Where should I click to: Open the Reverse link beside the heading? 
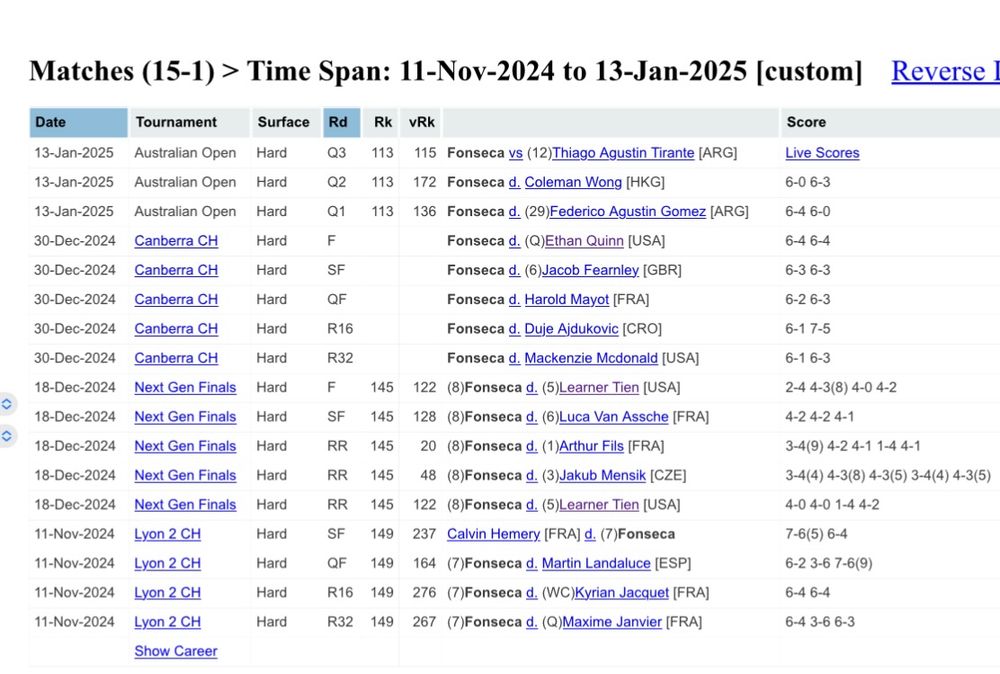tap(945, 71)
